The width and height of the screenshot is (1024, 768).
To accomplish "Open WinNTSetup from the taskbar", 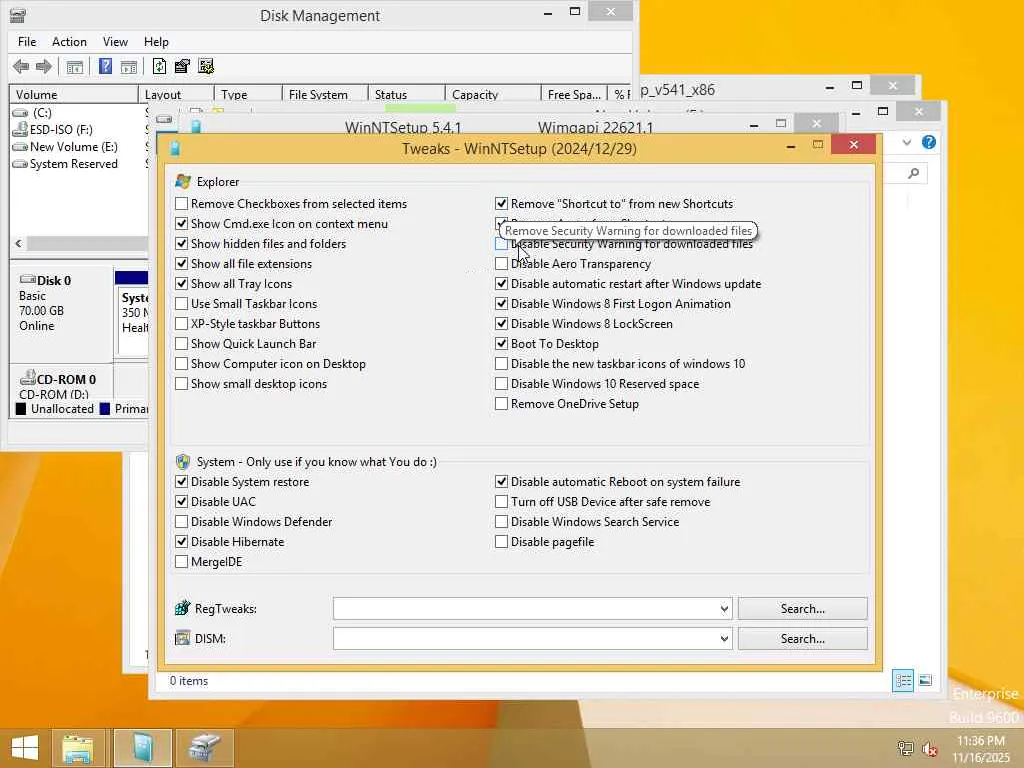I will click(142, 748).
